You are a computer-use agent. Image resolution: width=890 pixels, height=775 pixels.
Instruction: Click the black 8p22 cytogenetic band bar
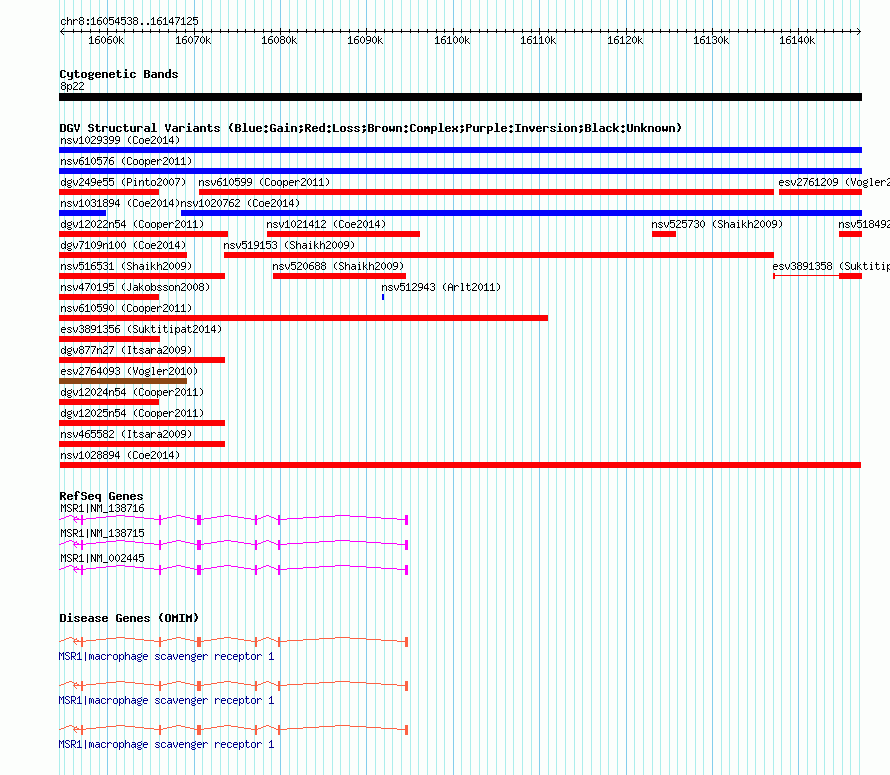(x=460, y=97)
